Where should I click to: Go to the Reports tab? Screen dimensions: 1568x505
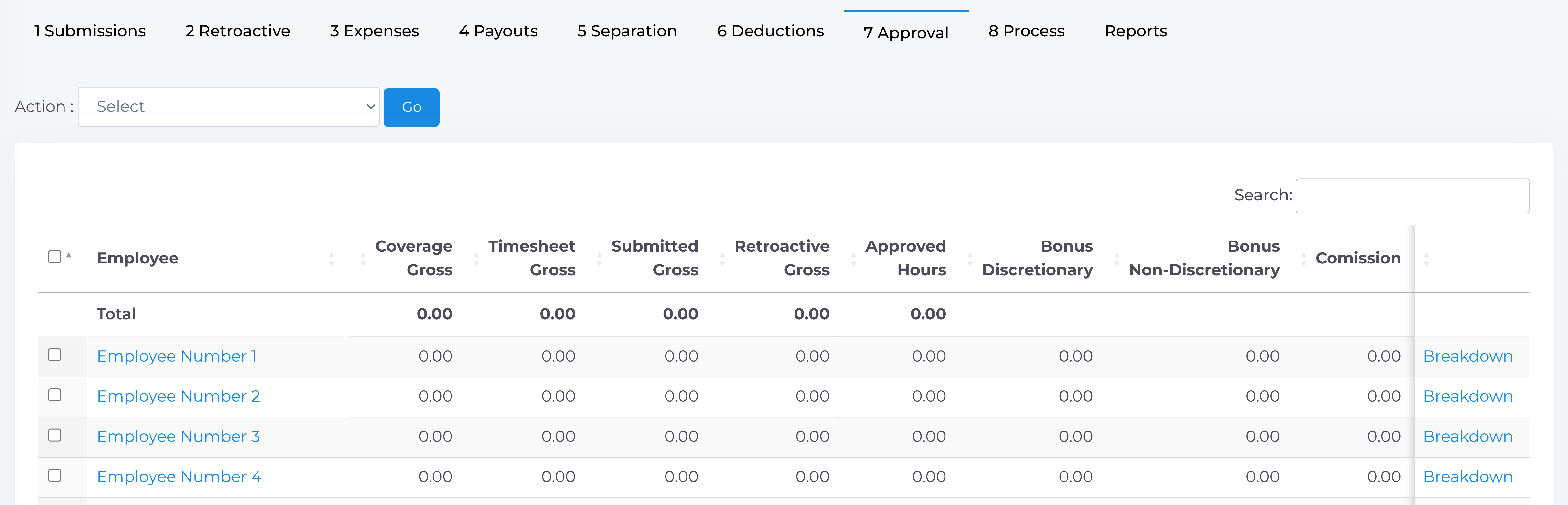click(x=1135, y=31)
